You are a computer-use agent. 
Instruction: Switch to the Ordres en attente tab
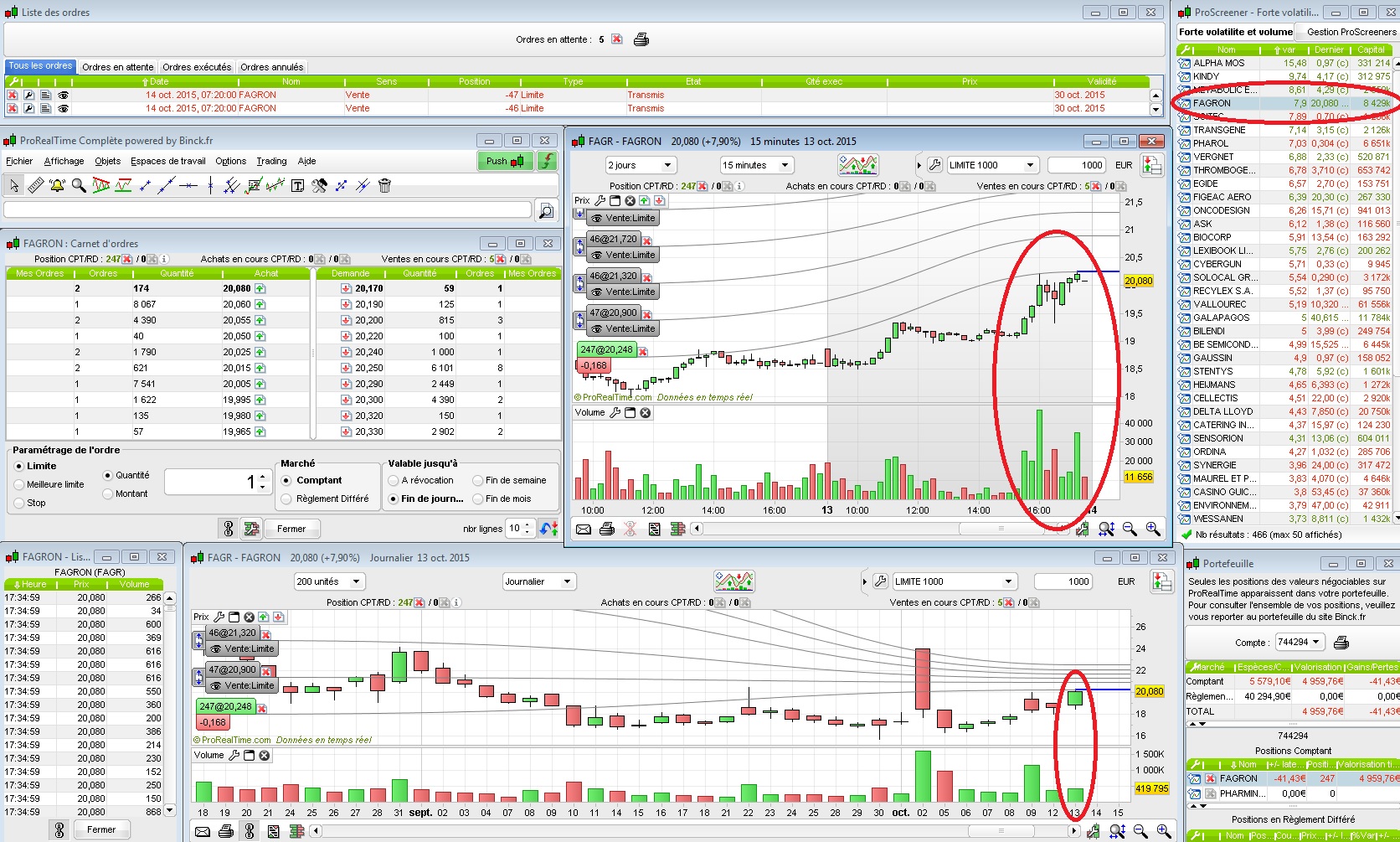click(118, 67)
